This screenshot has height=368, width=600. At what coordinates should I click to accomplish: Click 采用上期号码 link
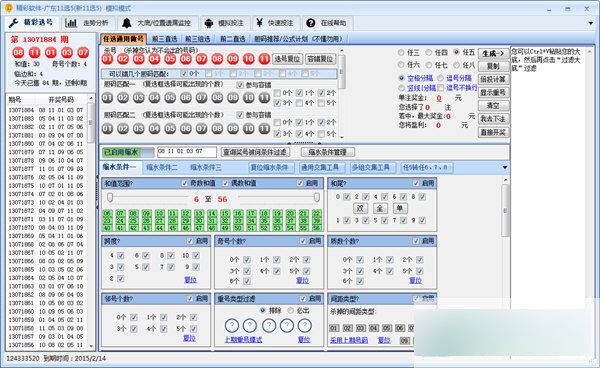349,340
